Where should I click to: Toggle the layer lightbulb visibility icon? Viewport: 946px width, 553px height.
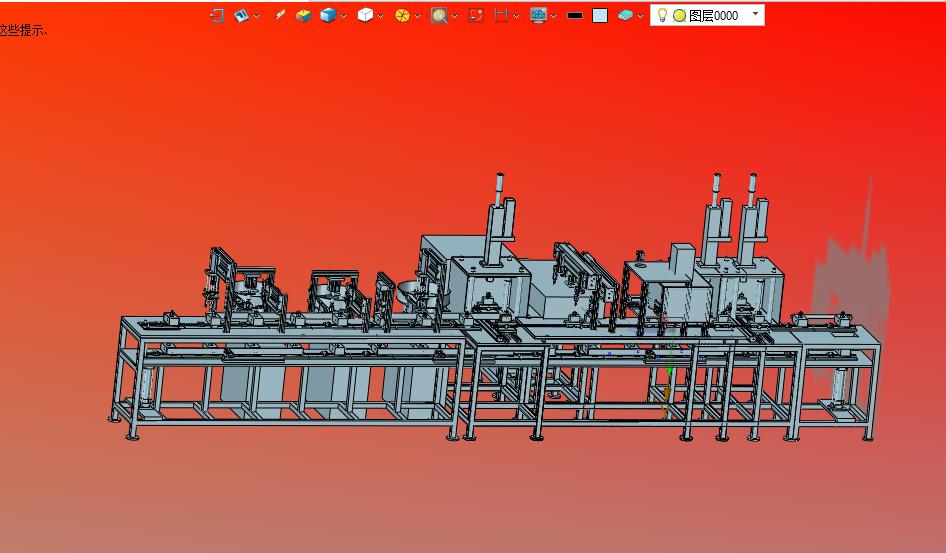(x=662, y=15)
